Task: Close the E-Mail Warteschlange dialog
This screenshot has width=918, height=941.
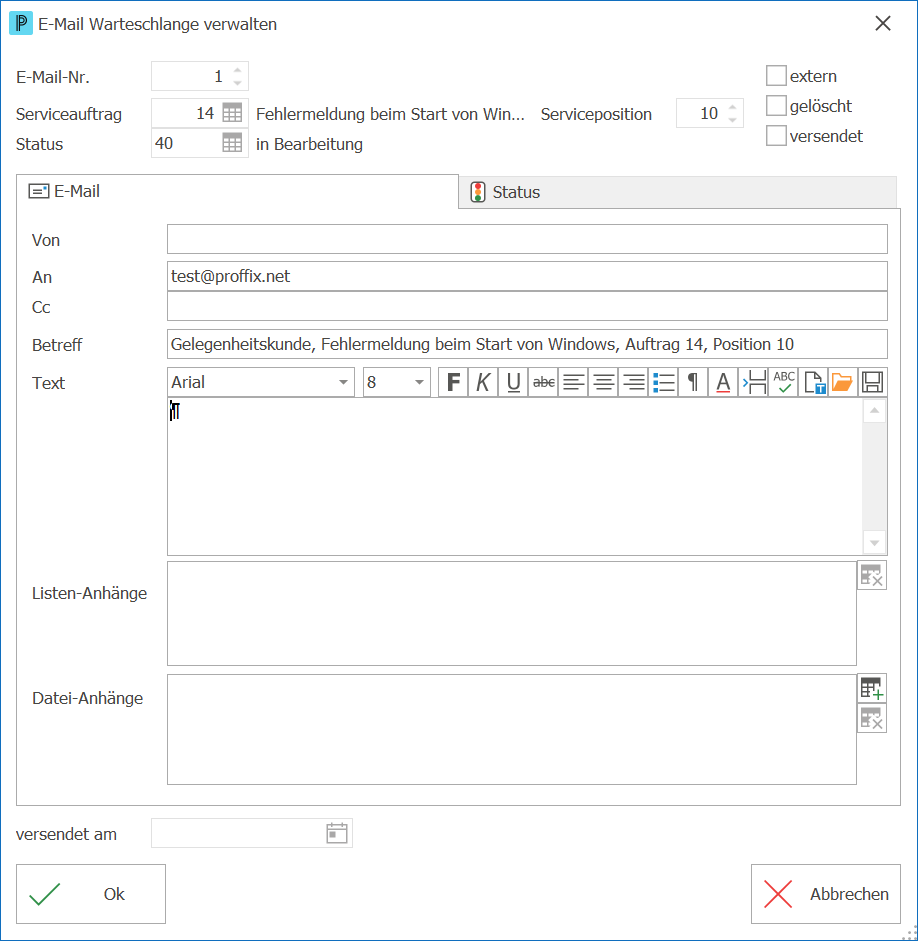Action: click(883, 23)
